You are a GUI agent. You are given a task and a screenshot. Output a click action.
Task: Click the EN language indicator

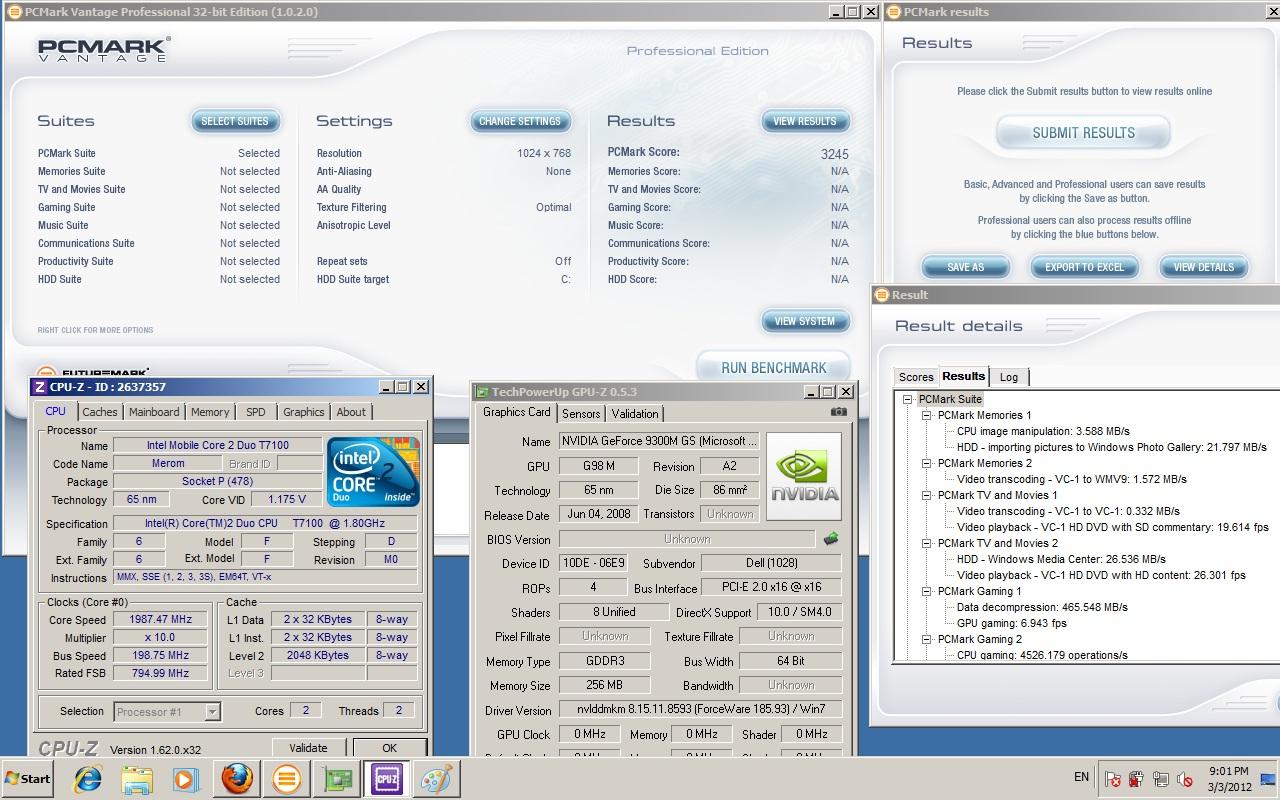1081,777
